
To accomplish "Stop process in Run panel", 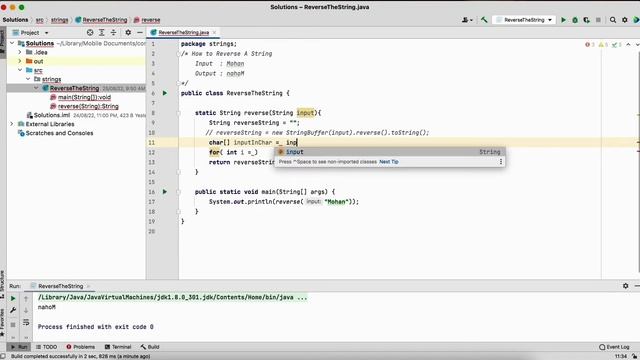I will pos(13,324).
